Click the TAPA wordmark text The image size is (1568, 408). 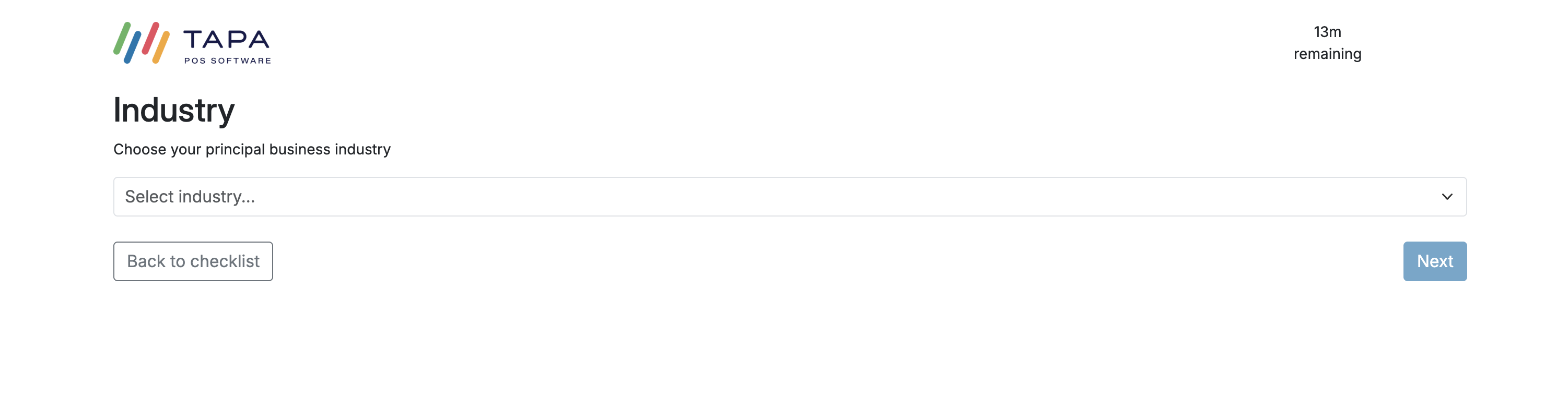(x=227, y=40)
